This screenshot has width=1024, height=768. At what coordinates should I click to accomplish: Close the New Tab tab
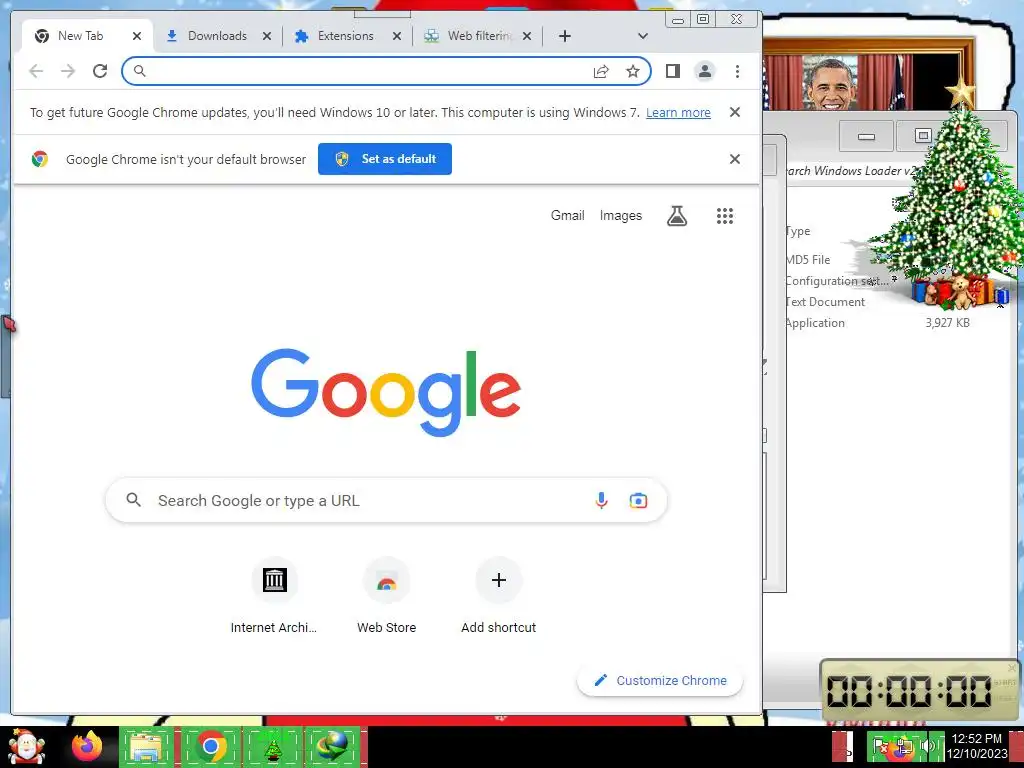coord(136,36)
